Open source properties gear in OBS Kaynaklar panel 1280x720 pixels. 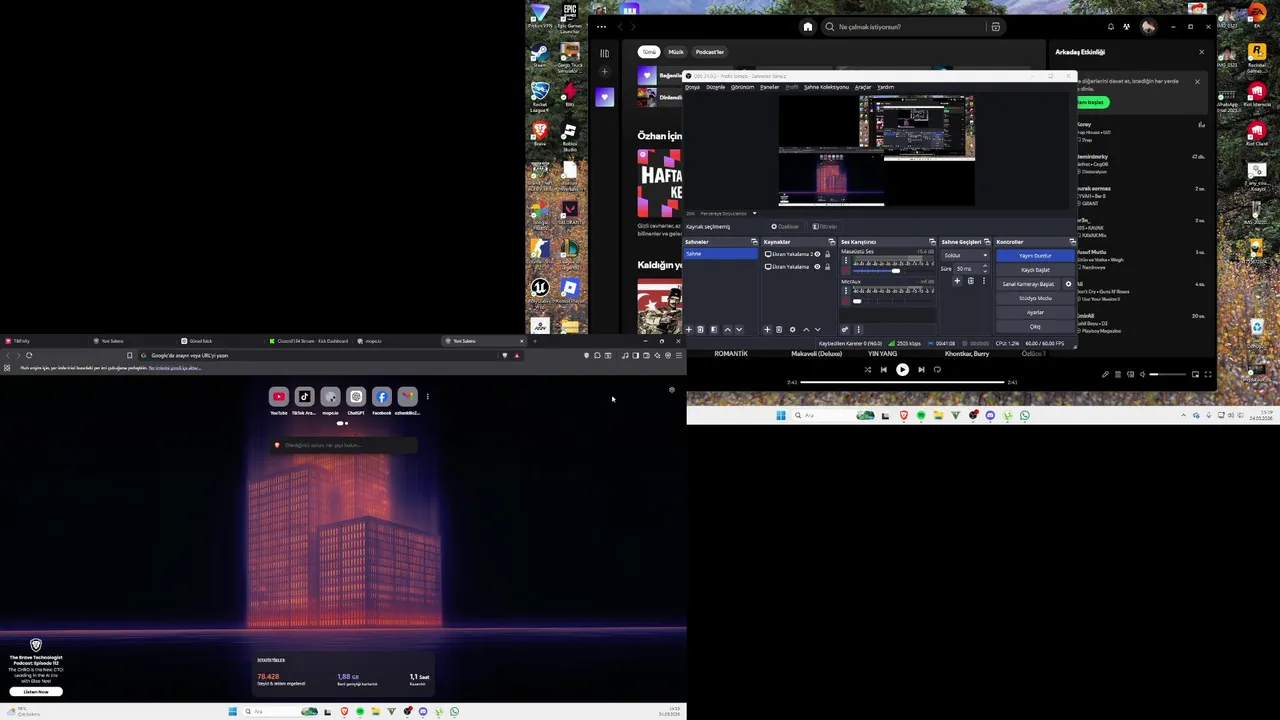792,329
